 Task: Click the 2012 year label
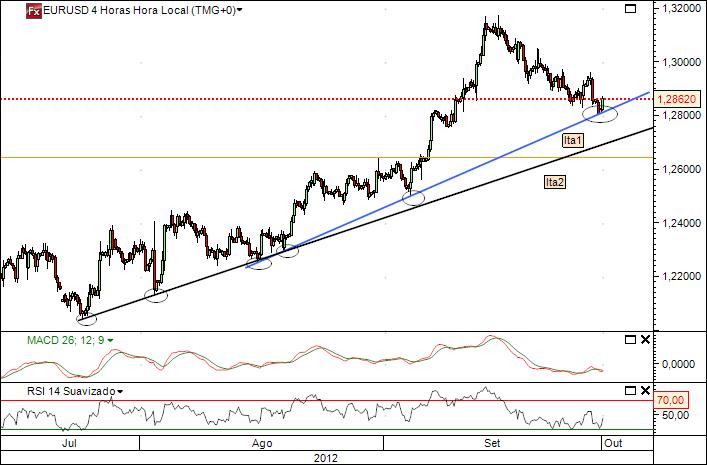(x=326, y=458)
